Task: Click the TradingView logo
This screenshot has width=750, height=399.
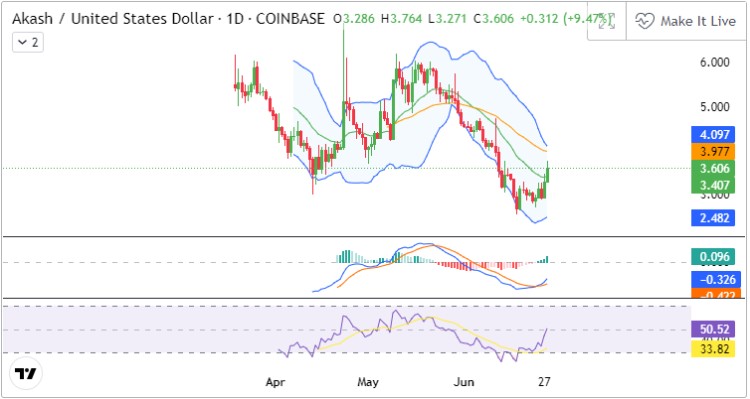Action: [x=26, y=373]
